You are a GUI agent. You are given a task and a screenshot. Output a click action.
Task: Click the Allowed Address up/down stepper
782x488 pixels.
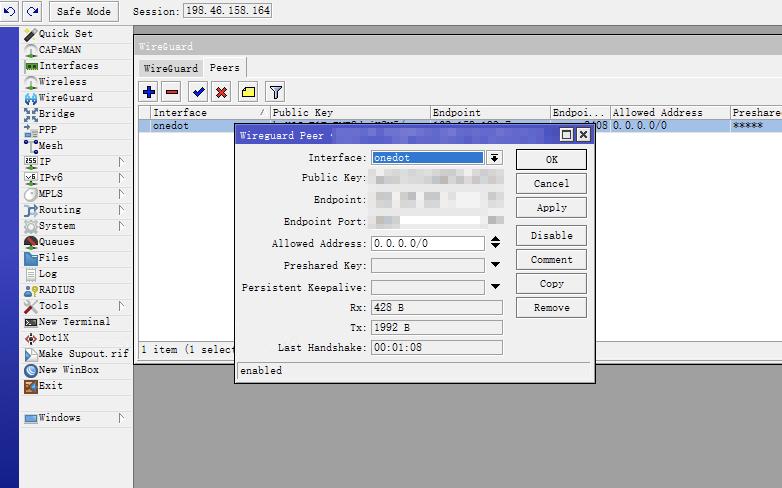[x=494, y=243]
